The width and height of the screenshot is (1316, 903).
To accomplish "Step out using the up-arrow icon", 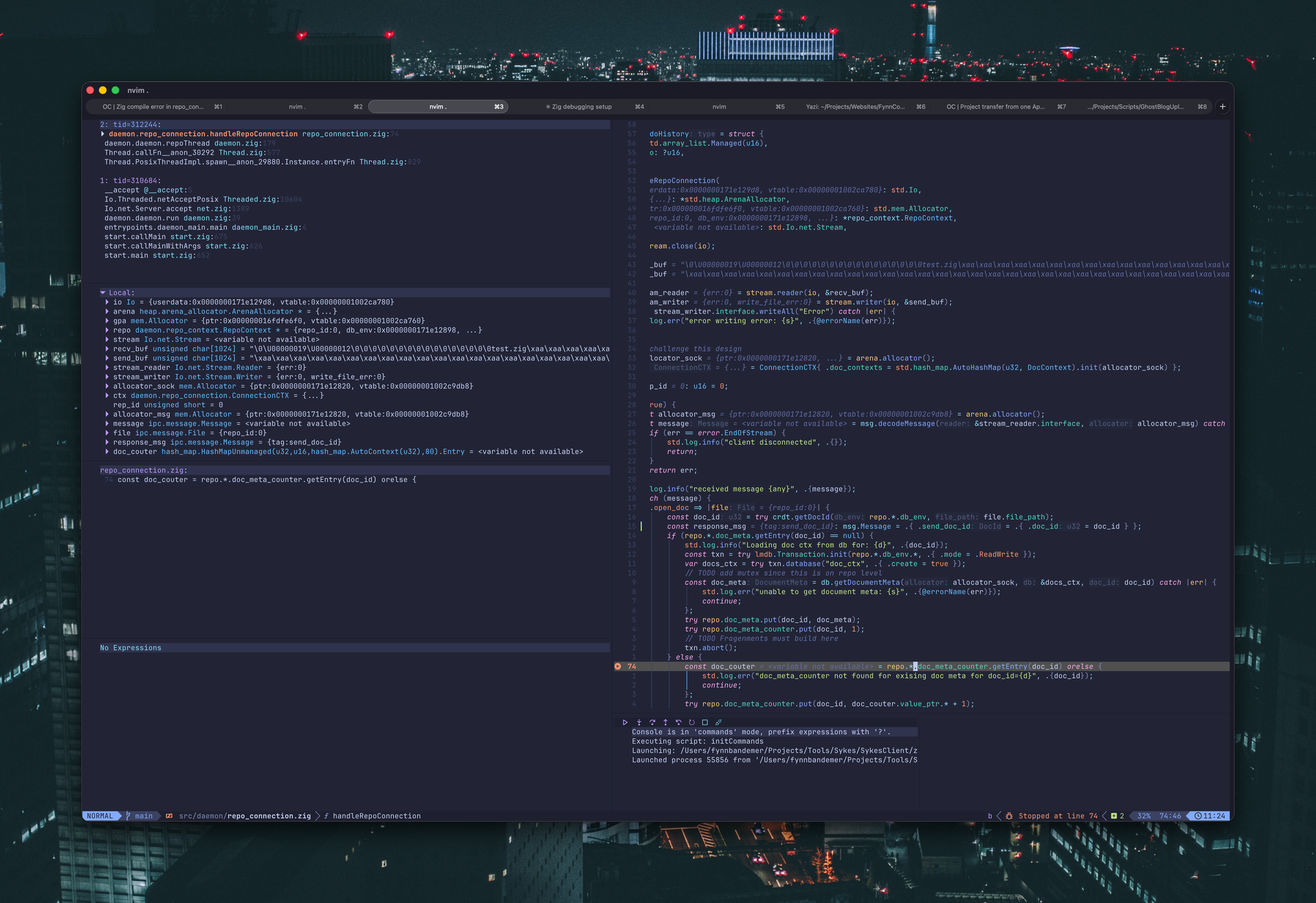I will 666,722.
